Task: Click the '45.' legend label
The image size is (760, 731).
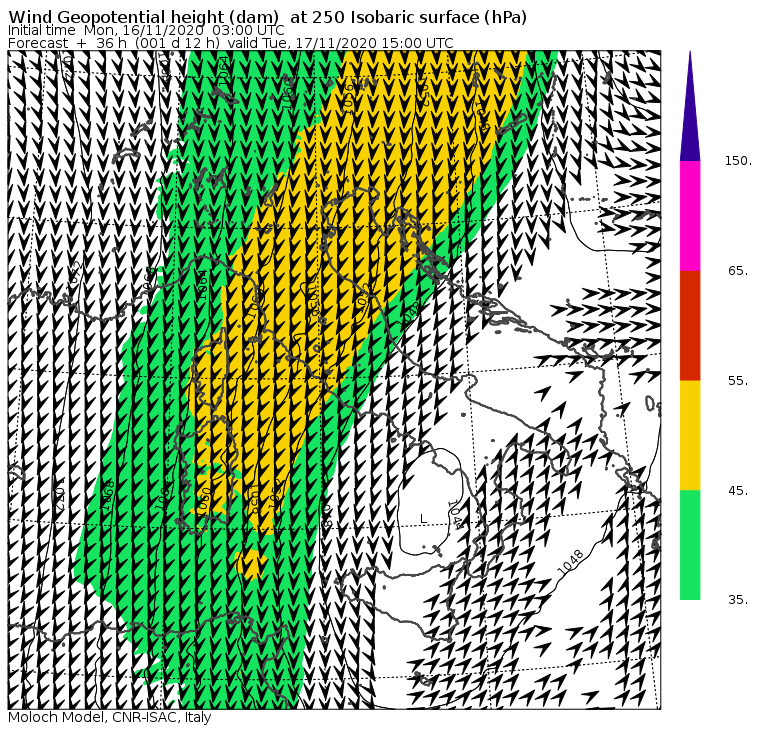Action: click(738, 491)
